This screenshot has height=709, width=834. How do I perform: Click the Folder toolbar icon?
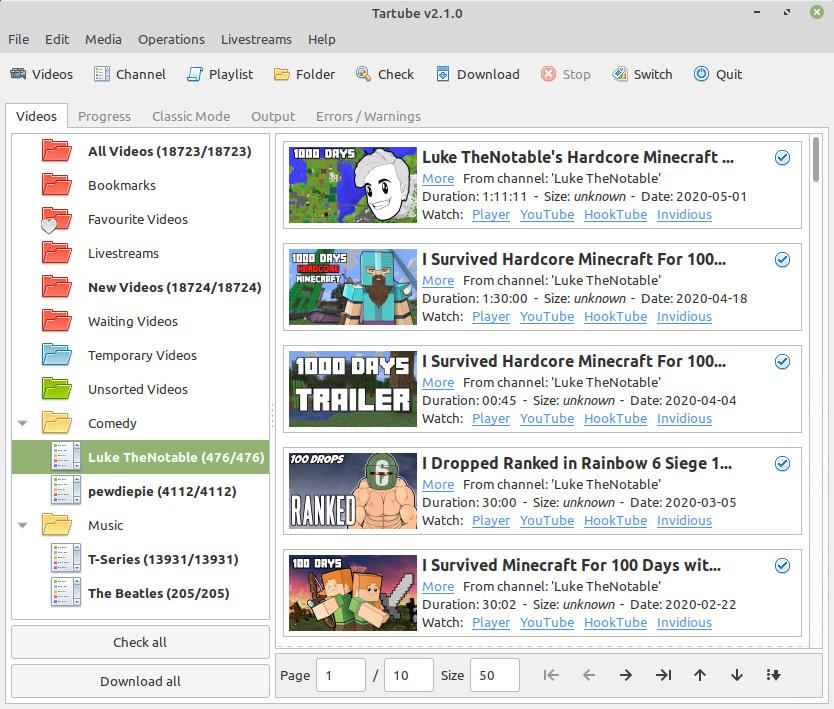pos(282,74)
